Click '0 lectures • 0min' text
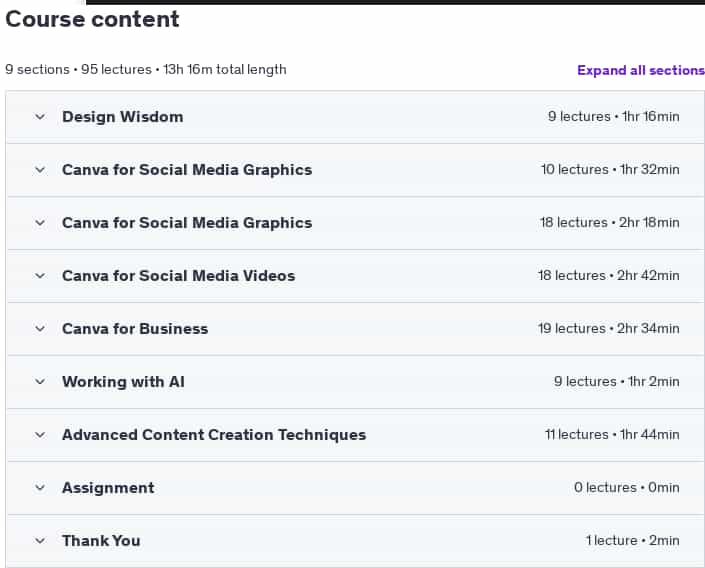The height and width of the screenshot is (568, 705). coord(627,487)
